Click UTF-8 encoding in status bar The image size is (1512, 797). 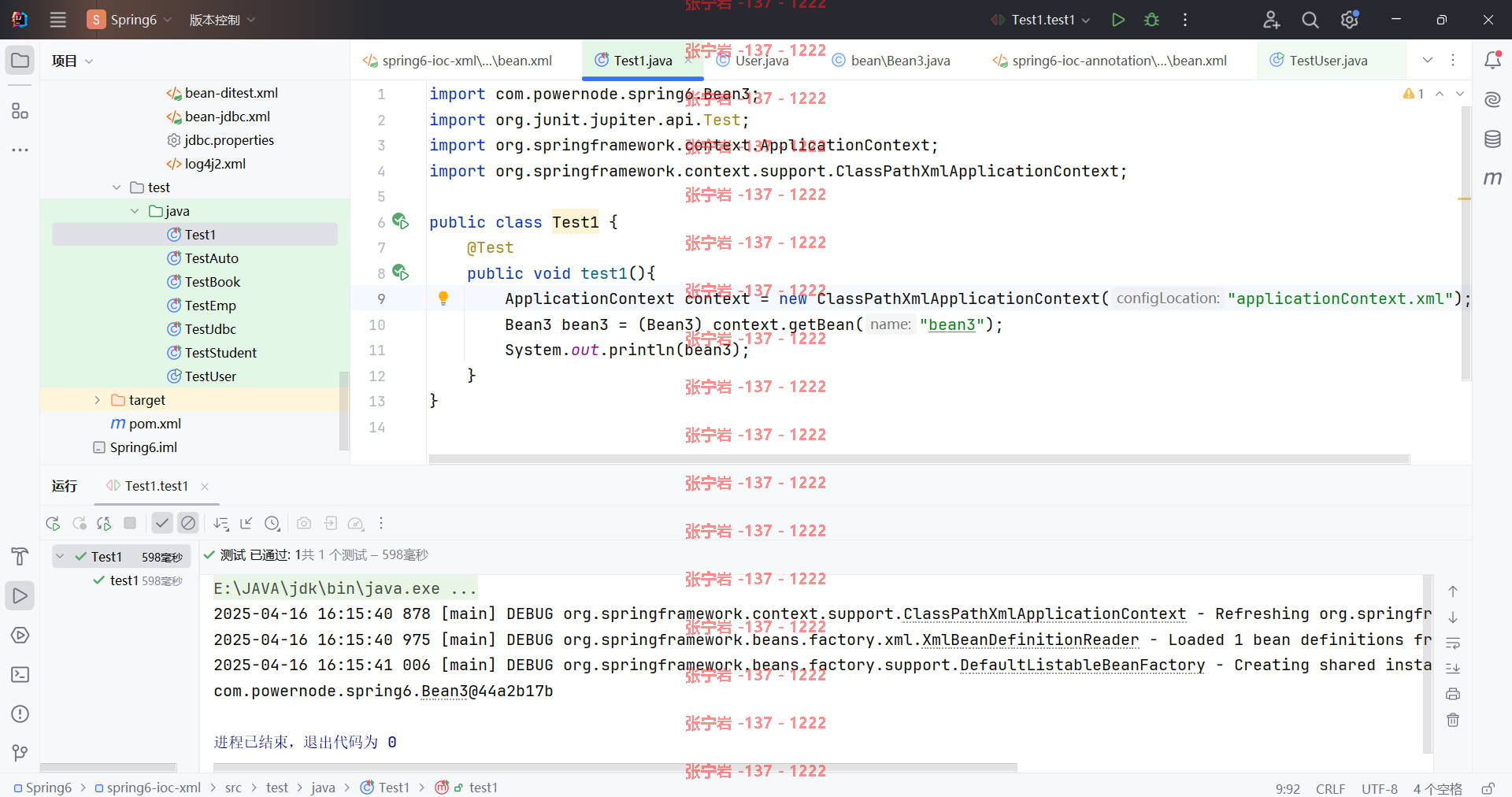(1380, 788)
